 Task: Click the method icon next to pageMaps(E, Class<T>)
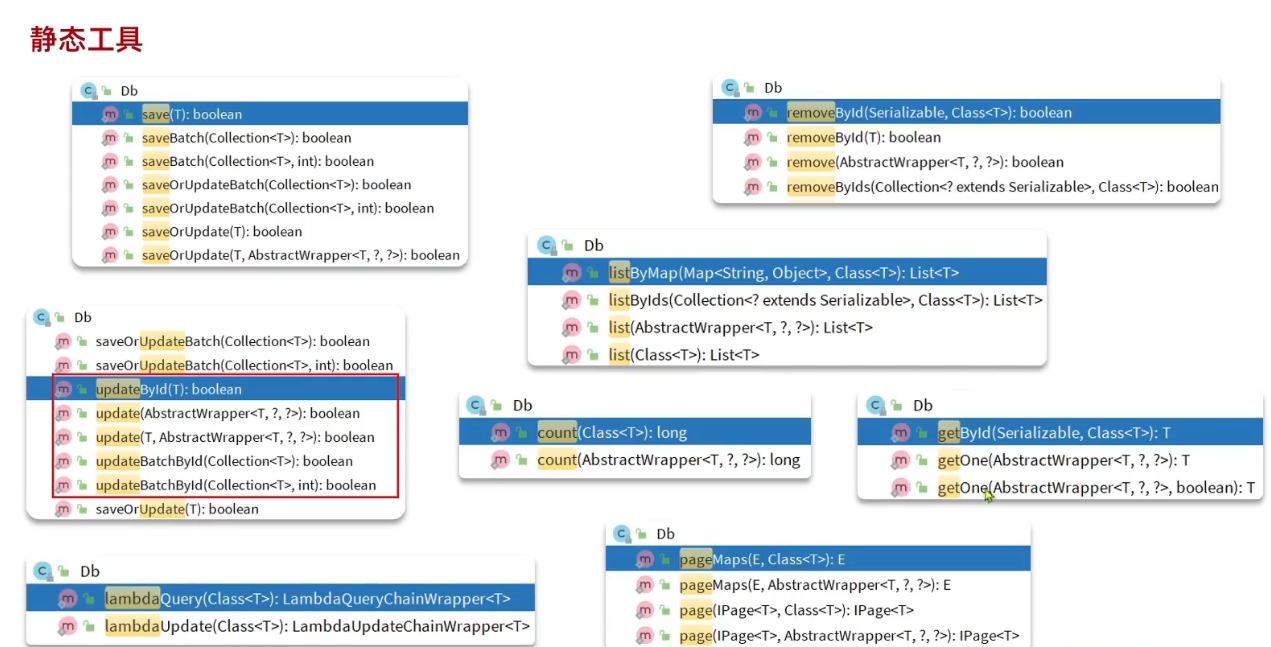click(x=645, y=560)
